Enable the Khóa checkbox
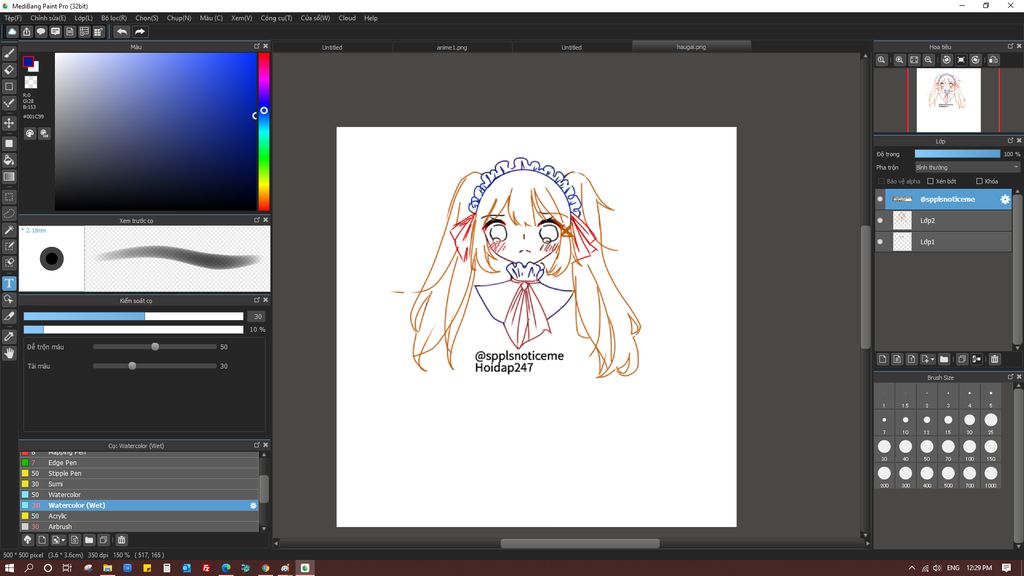 pyautogui.click(x=979, y=181)
